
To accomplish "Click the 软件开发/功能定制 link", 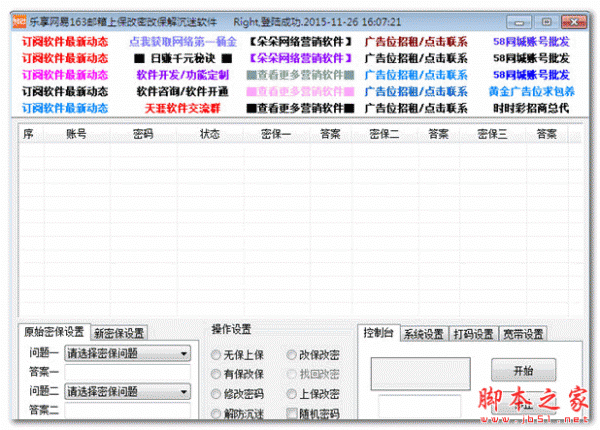I will 183,75.
